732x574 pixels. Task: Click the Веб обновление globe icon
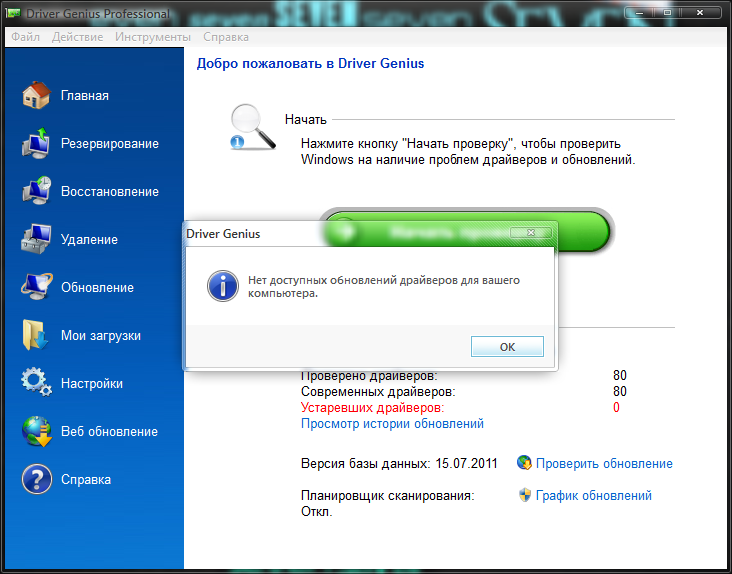coord(36,431)
